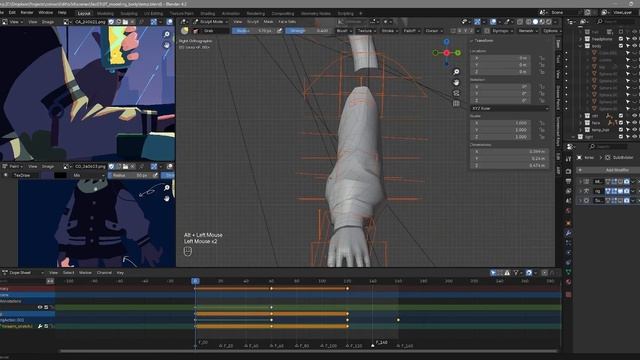Toggle gizmo display button in viewport header
The image size is (640, 360).
pos(477,22)
